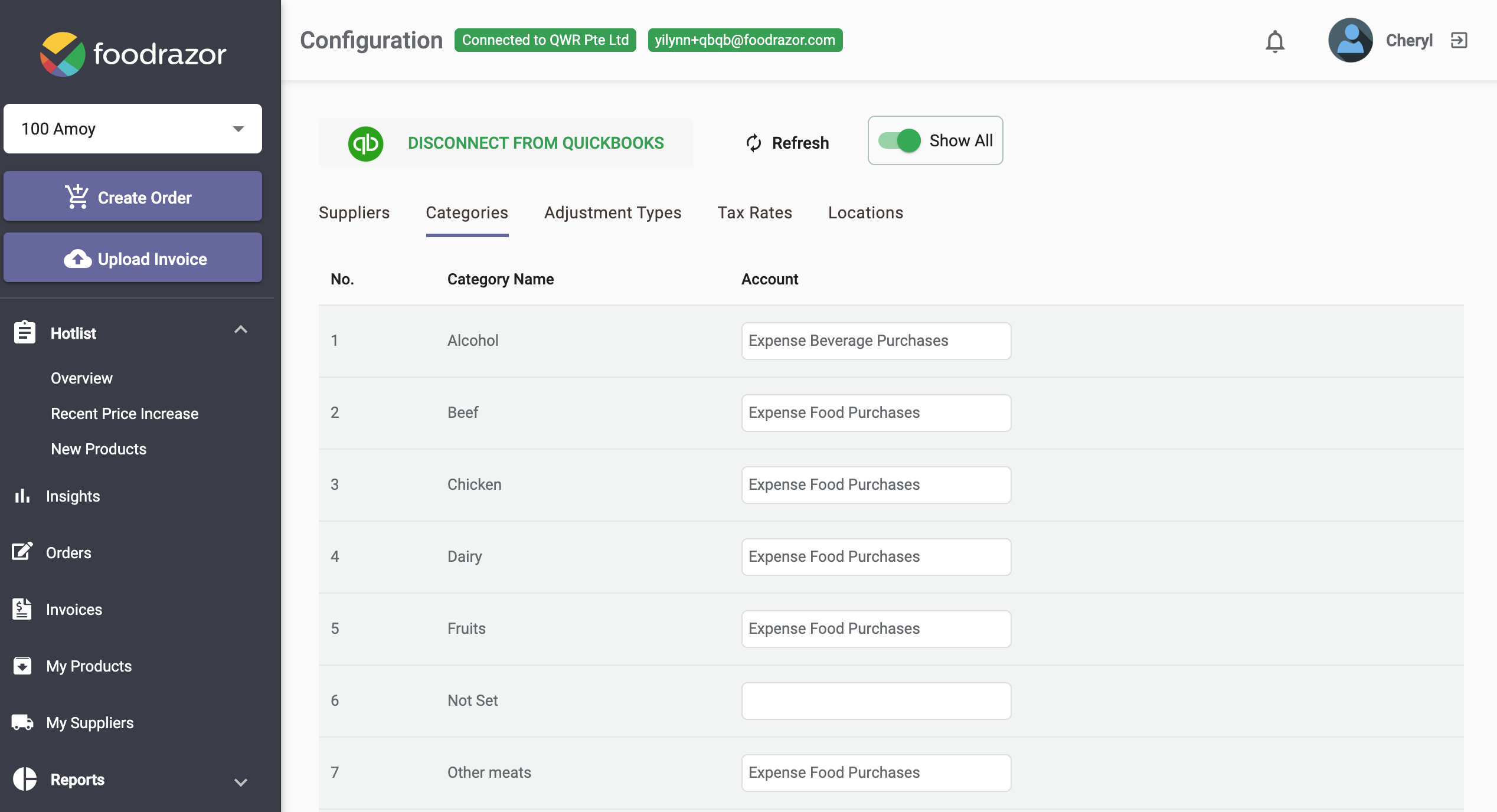The width and height of the screenshot is (1497, 812).
Task: Switch to the Suppliers tab
Action: pyautogui.click(x=354, y=212)
